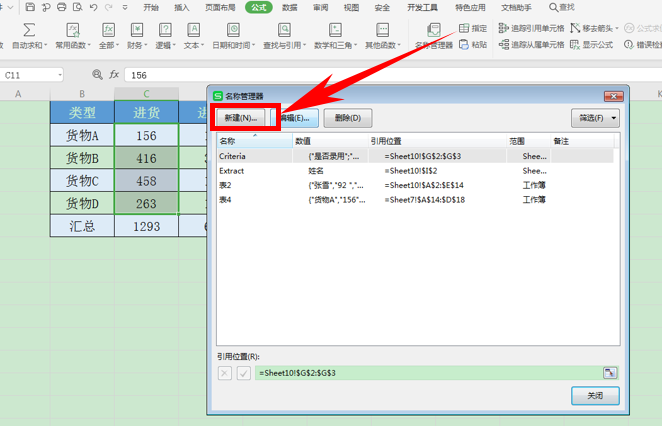Click the 日期和时间 date and time icon
The image size is (664, 426).
coord(233,30)
